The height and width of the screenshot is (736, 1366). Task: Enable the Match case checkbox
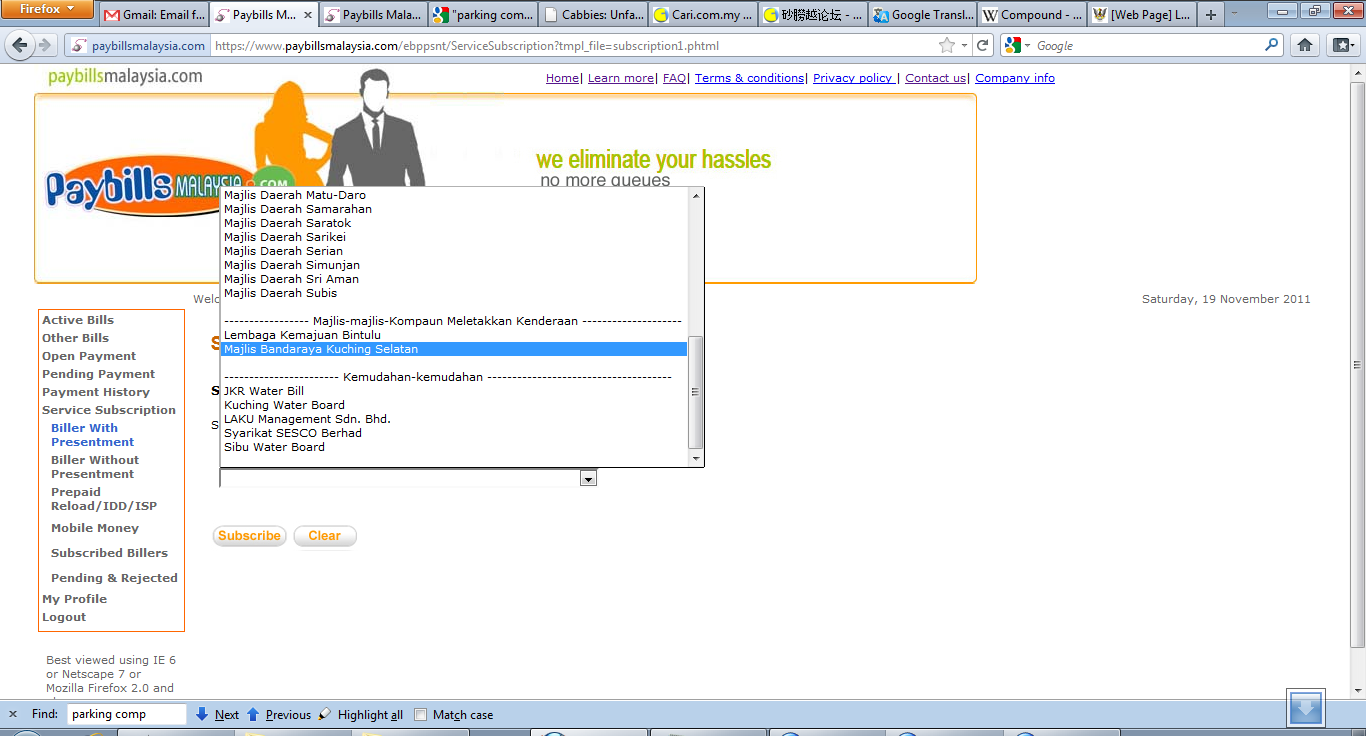pyautogui.click(x=421, y=715)
